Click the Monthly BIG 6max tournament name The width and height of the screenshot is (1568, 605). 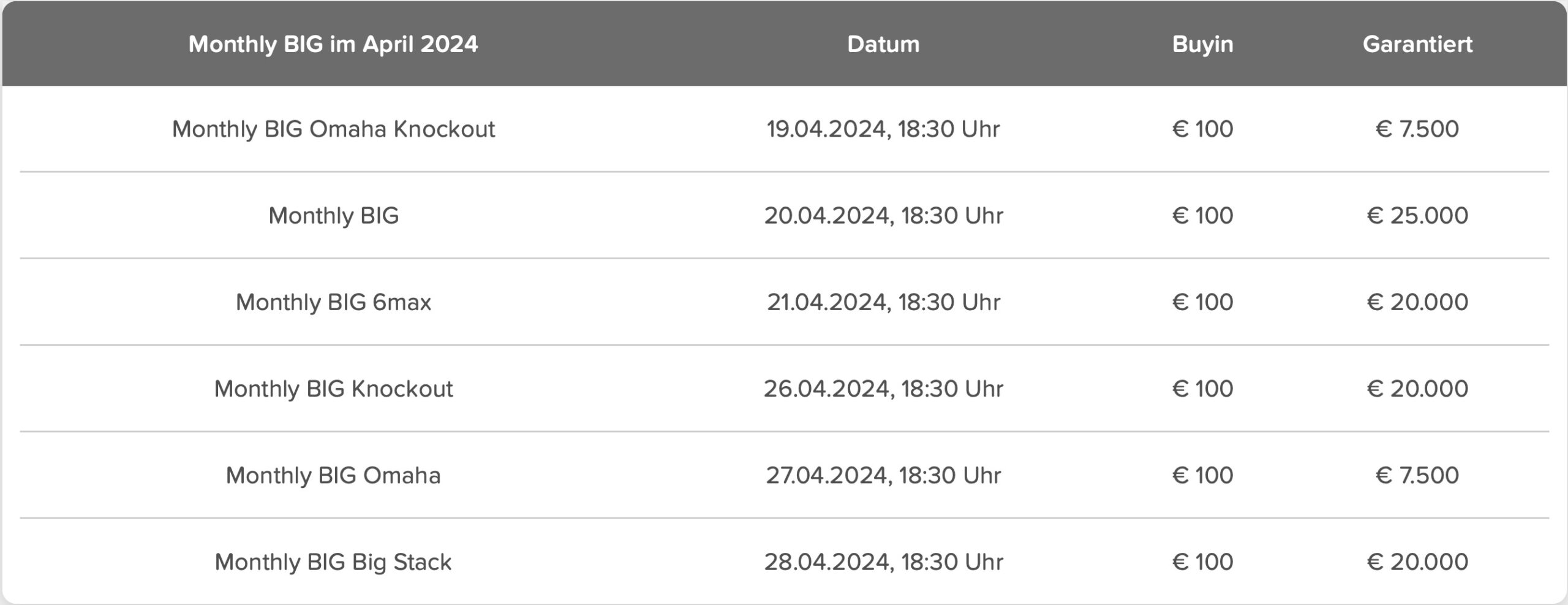(333, 302)
